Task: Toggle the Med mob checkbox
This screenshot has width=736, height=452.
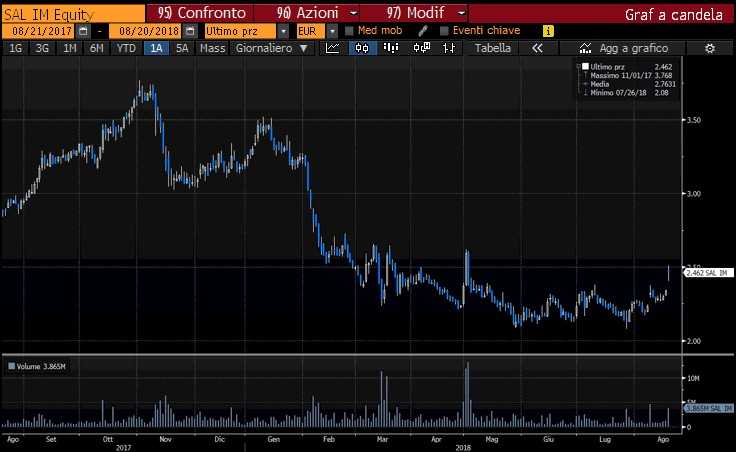Action: (x=349, y=31)
